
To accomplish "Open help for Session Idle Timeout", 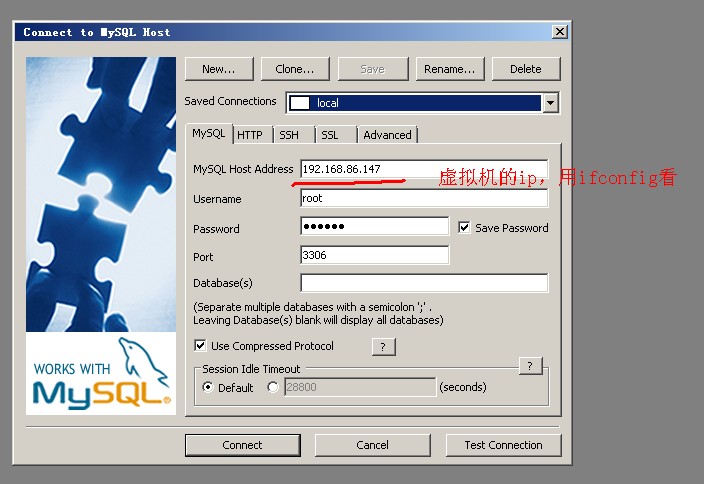I will (530, 366).
